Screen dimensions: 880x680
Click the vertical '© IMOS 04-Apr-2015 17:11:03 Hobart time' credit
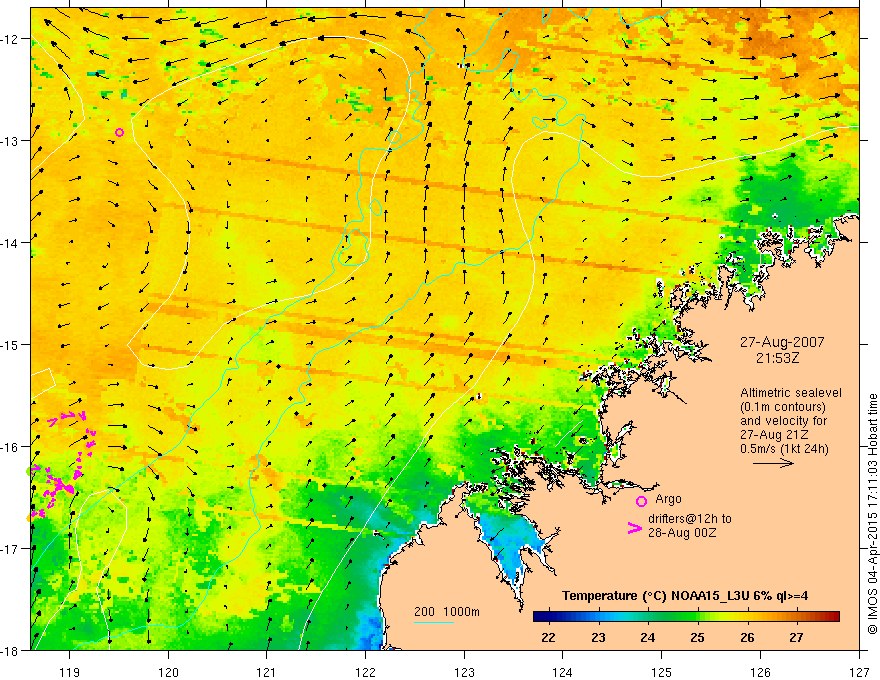pos(872,514)
